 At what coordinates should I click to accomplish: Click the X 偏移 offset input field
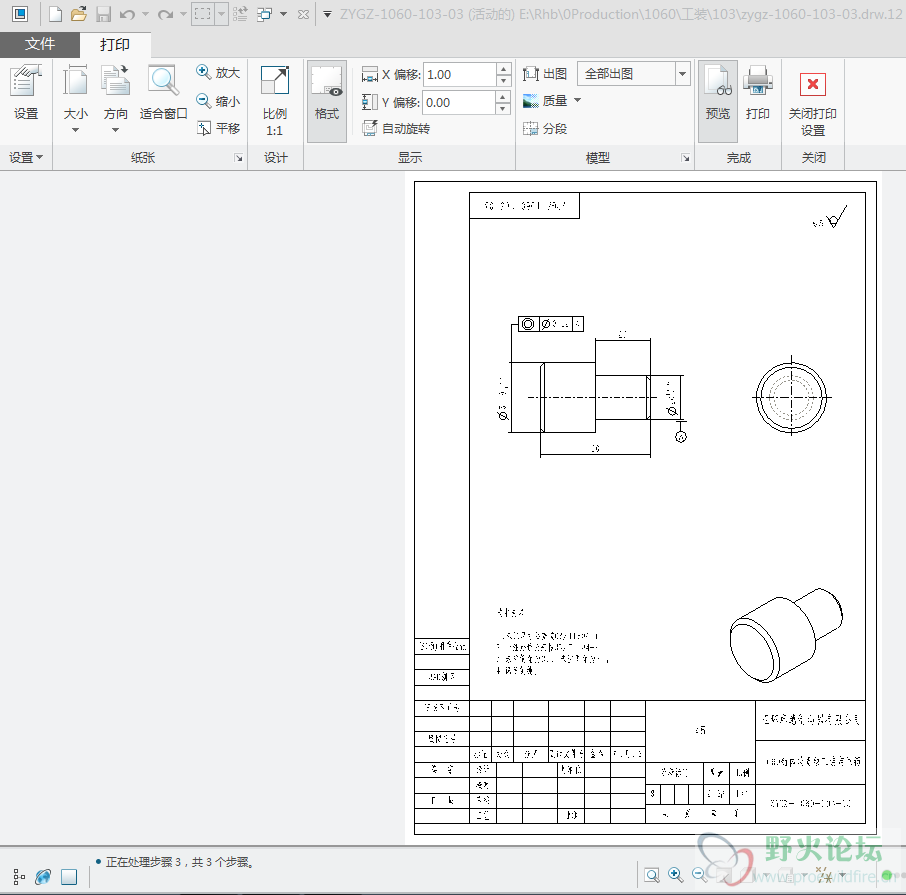[459, 75]
